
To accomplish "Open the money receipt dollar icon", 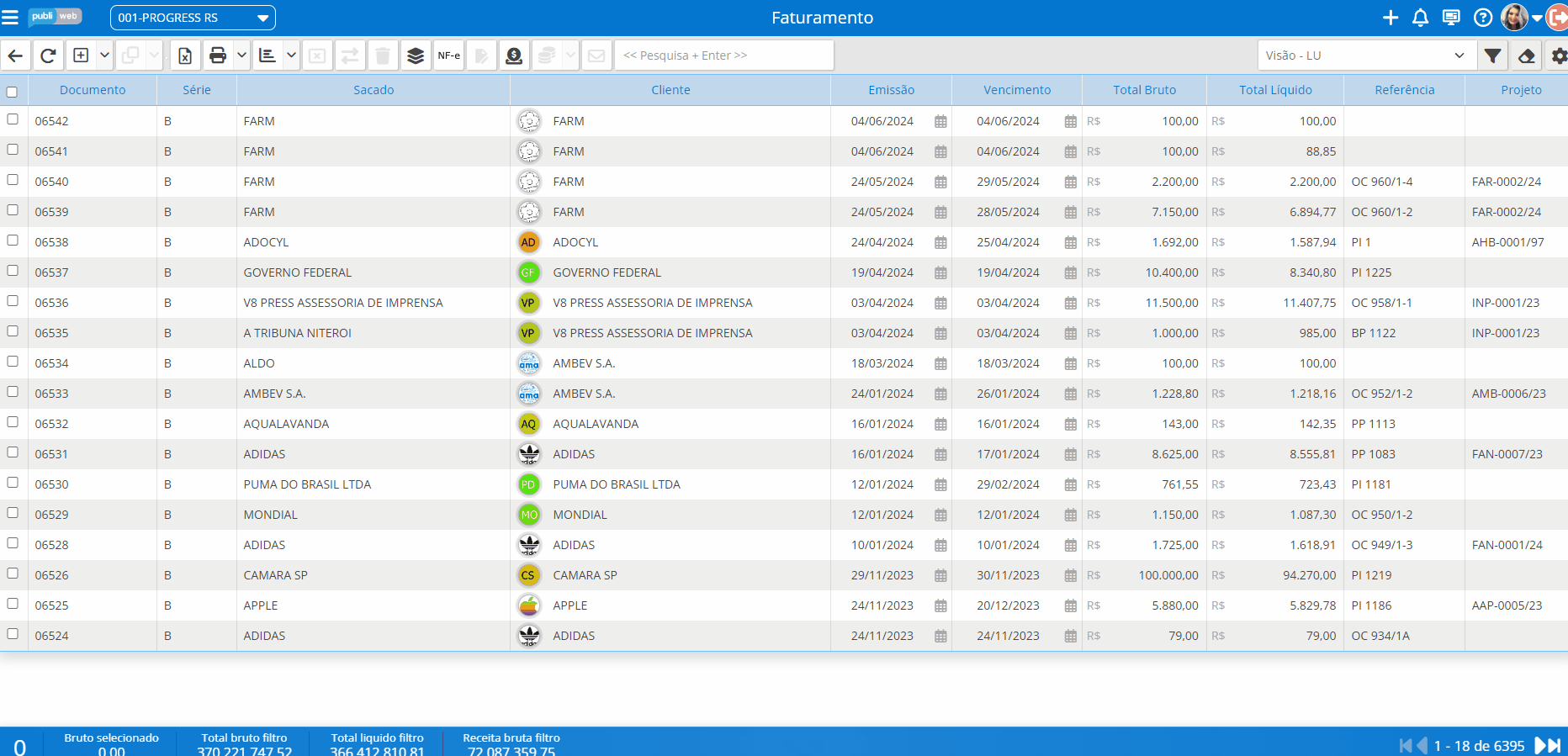I will pos(514,56).
